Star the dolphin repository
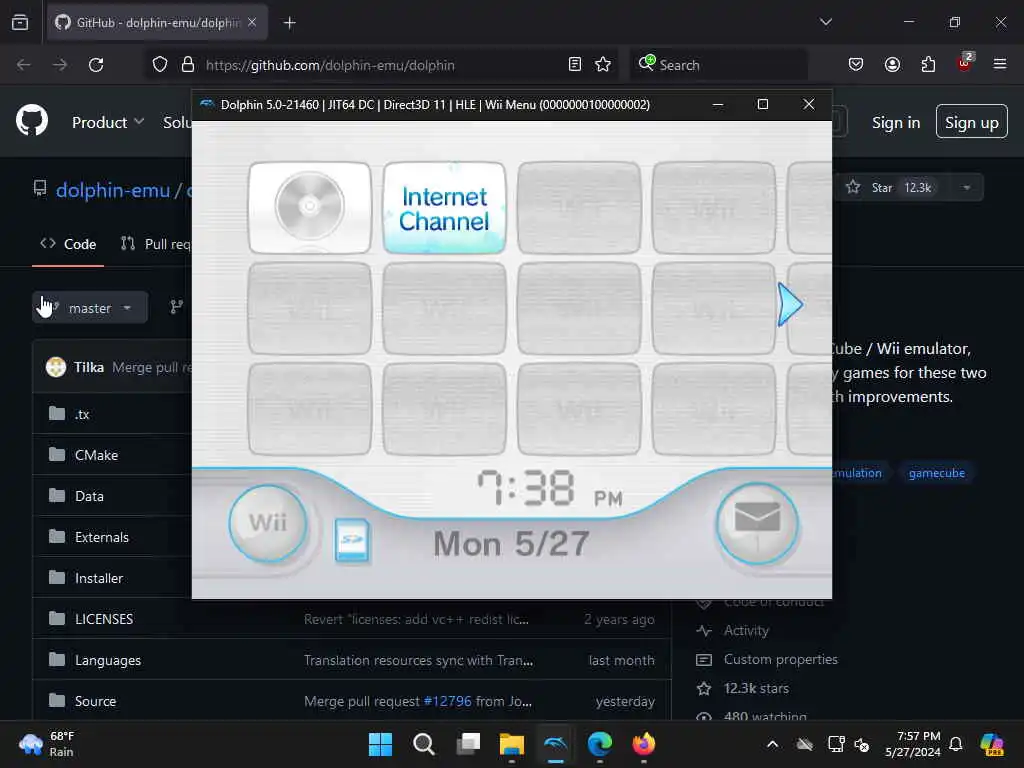Screen dimensions: 1024x768 (x=888, y=188)
